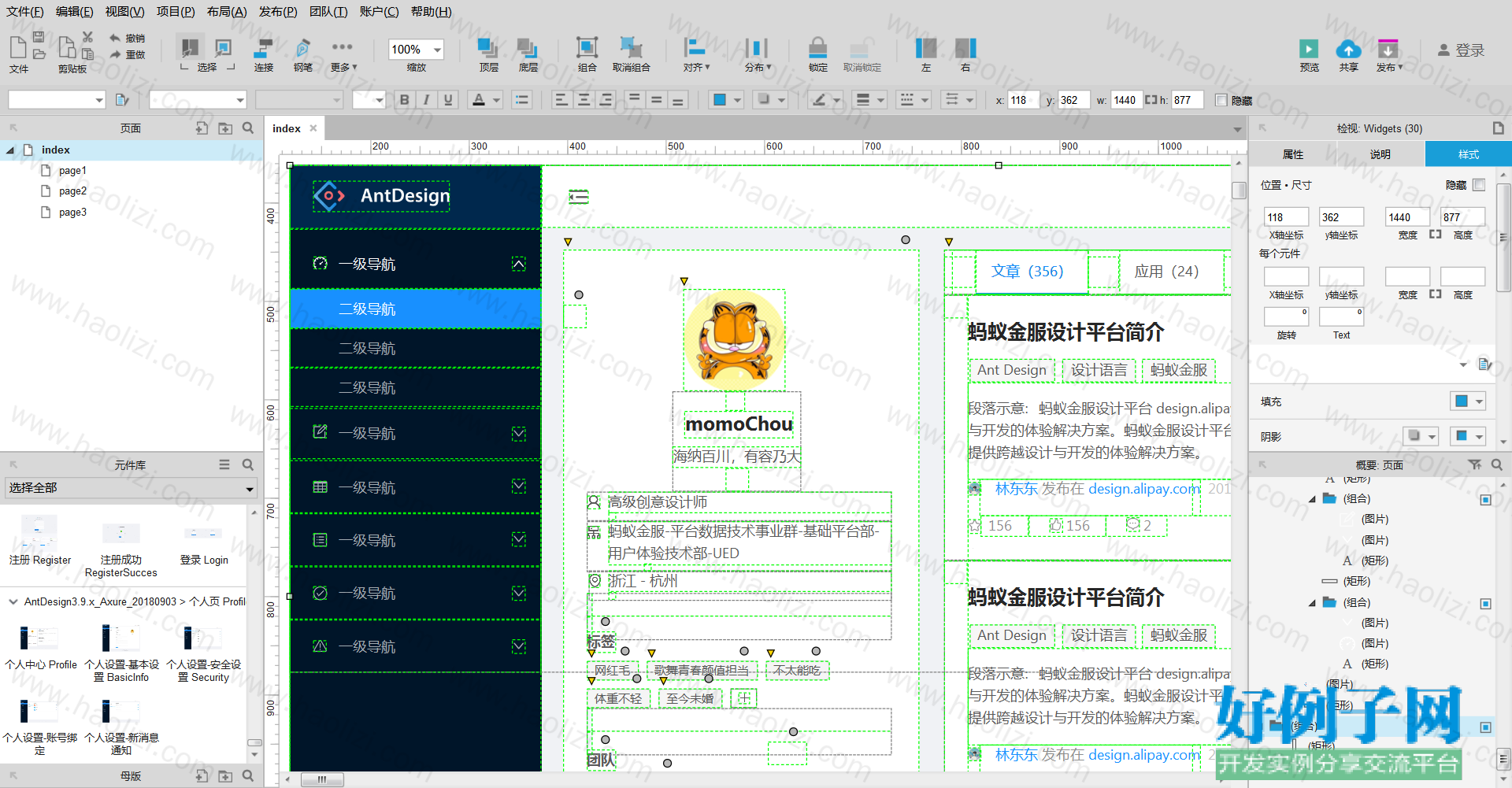Select page1 in page tree
Screen dimensions: 1512x788
[x=72, y=171]
